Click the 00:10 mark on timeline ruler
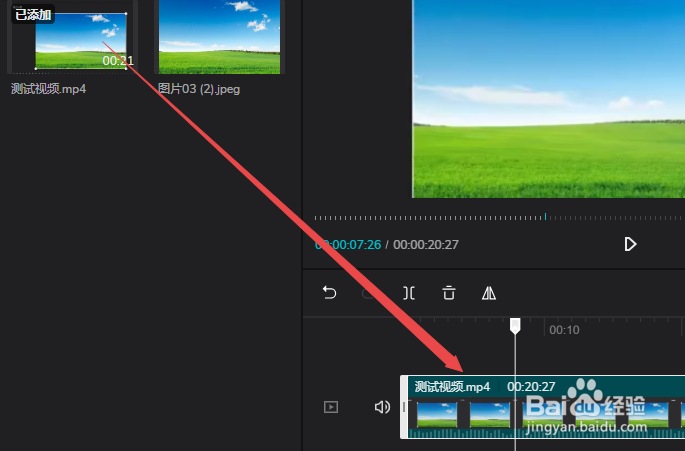Screen dimensions: 685x451 564,330
